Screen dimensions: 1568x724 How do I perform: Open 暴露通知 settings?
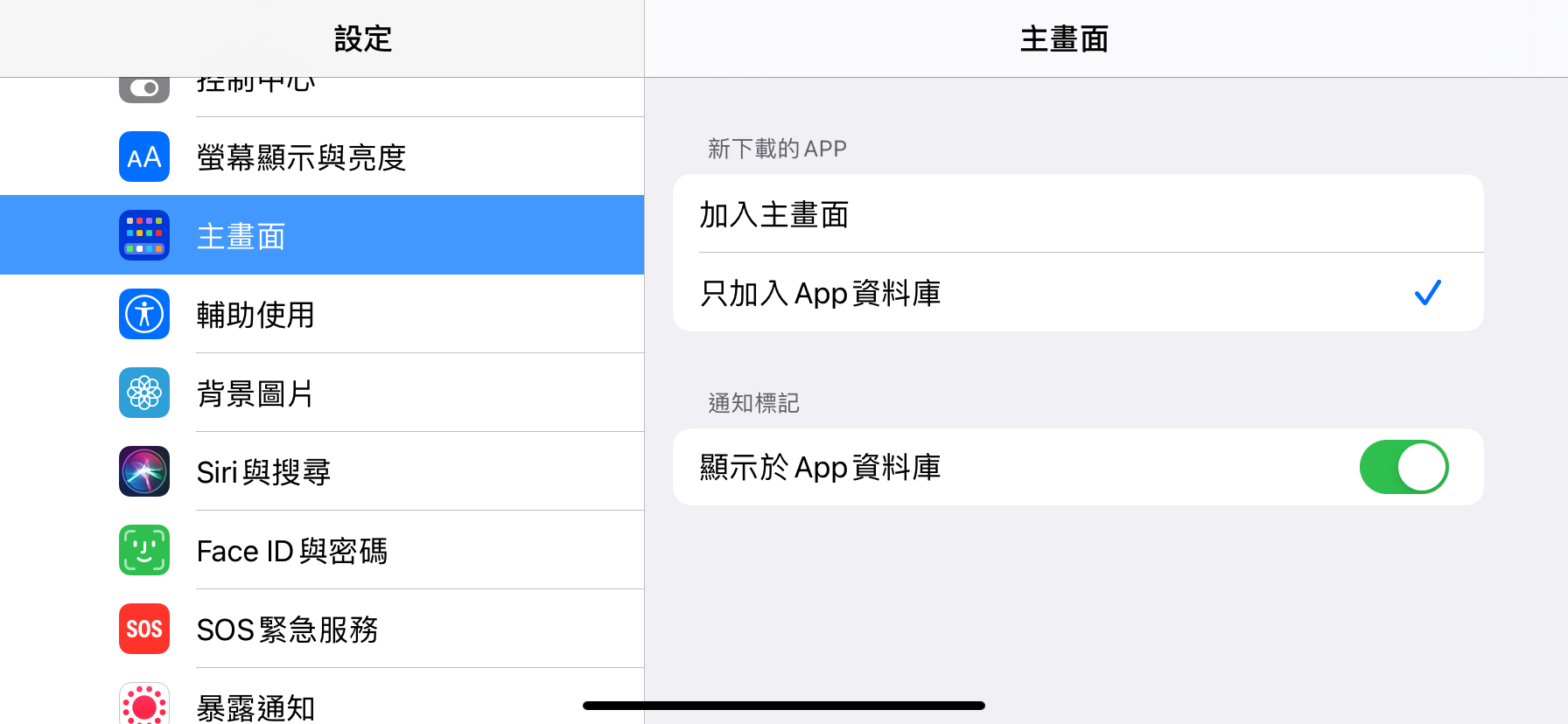(255, 707)
